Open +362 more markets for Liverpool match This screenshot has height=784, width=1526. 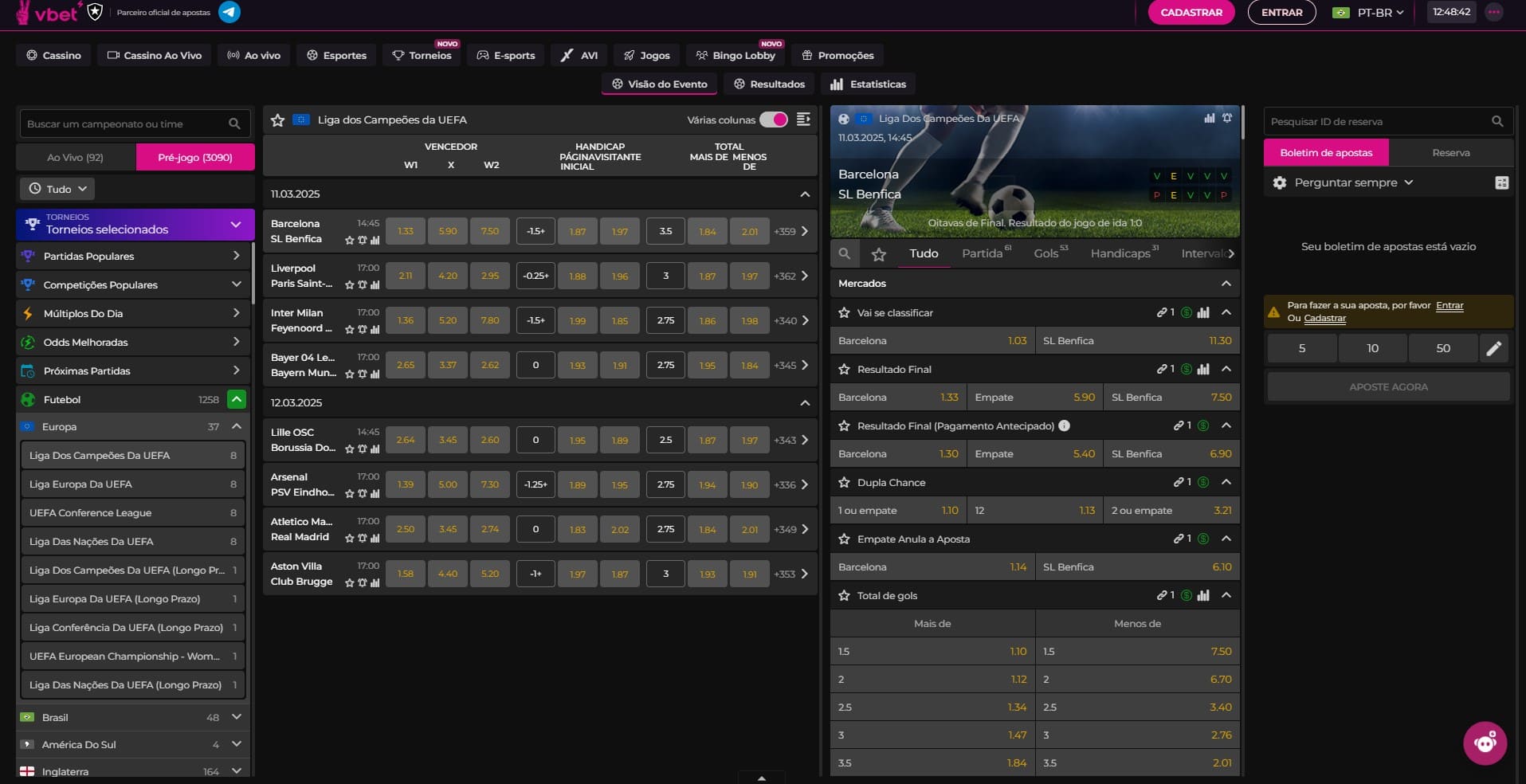point(791,276)
